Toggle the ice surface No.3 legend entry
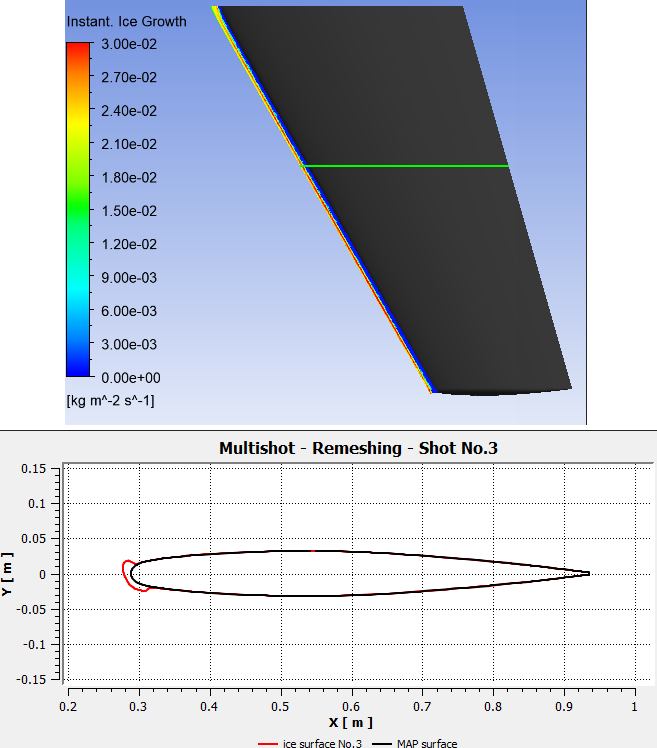The image size is (657, 748). pos(310,743)
